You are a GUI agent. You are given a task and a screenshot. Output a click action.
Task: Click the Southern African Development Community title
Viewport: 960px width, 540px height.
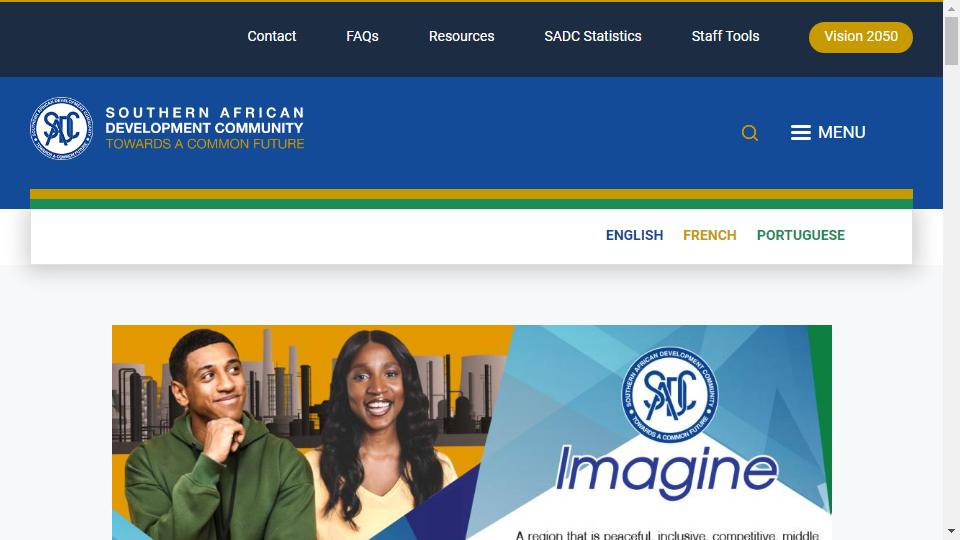coord(204,121)
